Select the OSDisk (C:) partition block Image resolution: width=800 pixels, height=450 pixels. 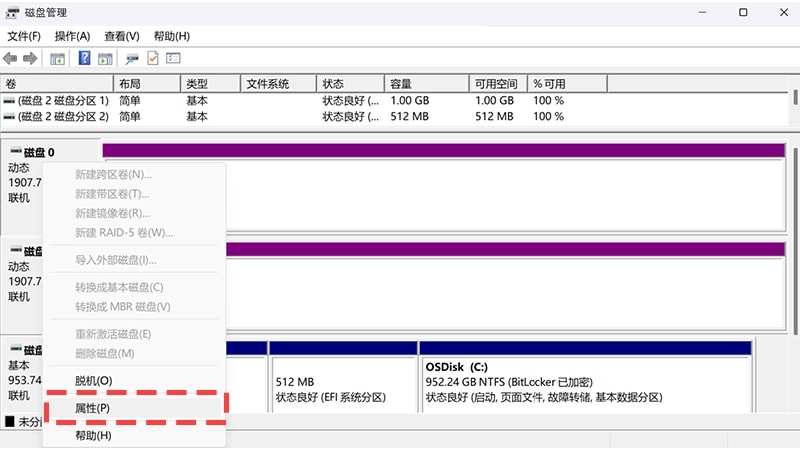(585, 378)
